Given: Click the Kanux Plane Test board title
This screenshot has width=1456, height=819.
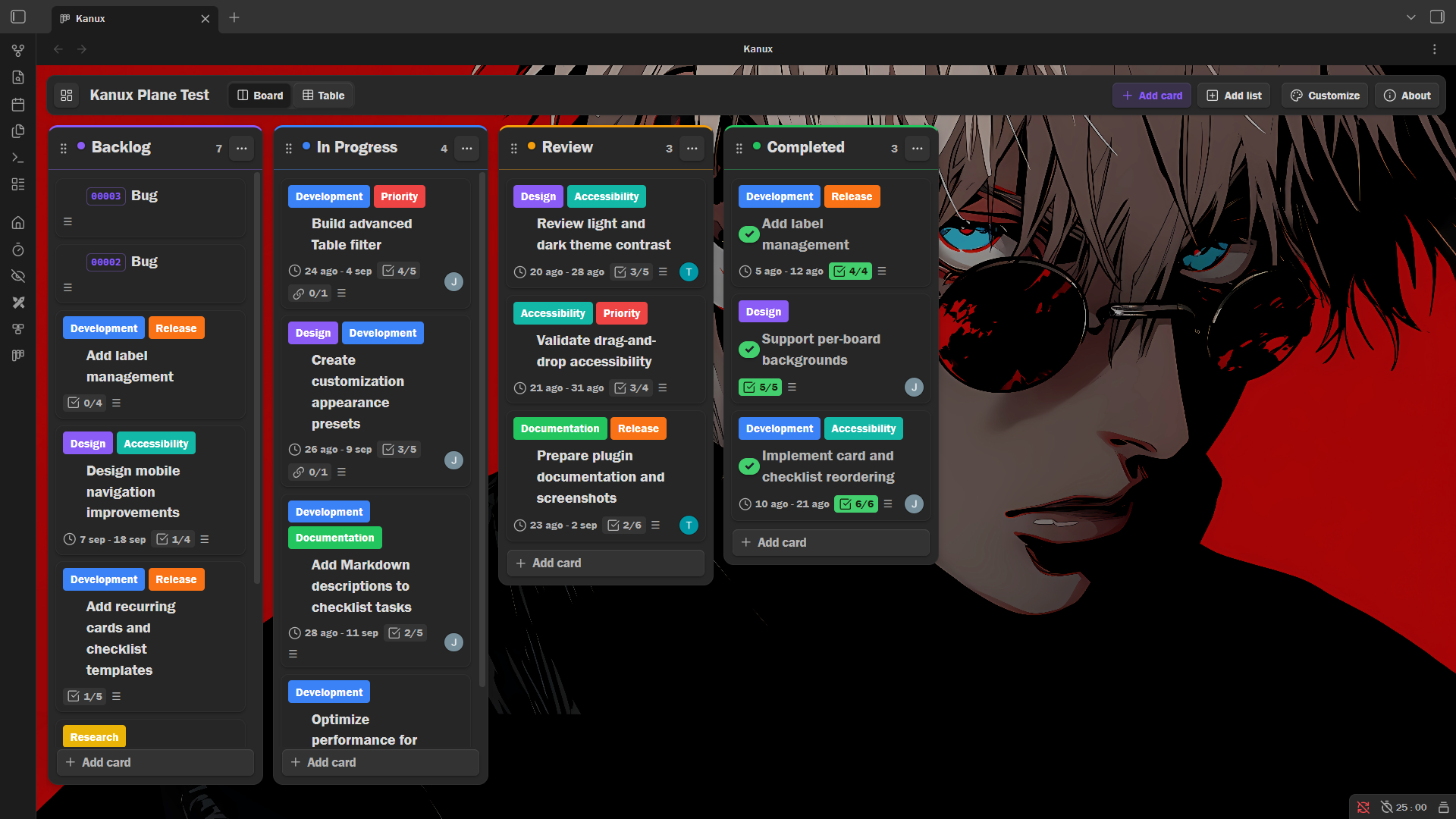Looking at the screenshot, I should click(149, 96).
